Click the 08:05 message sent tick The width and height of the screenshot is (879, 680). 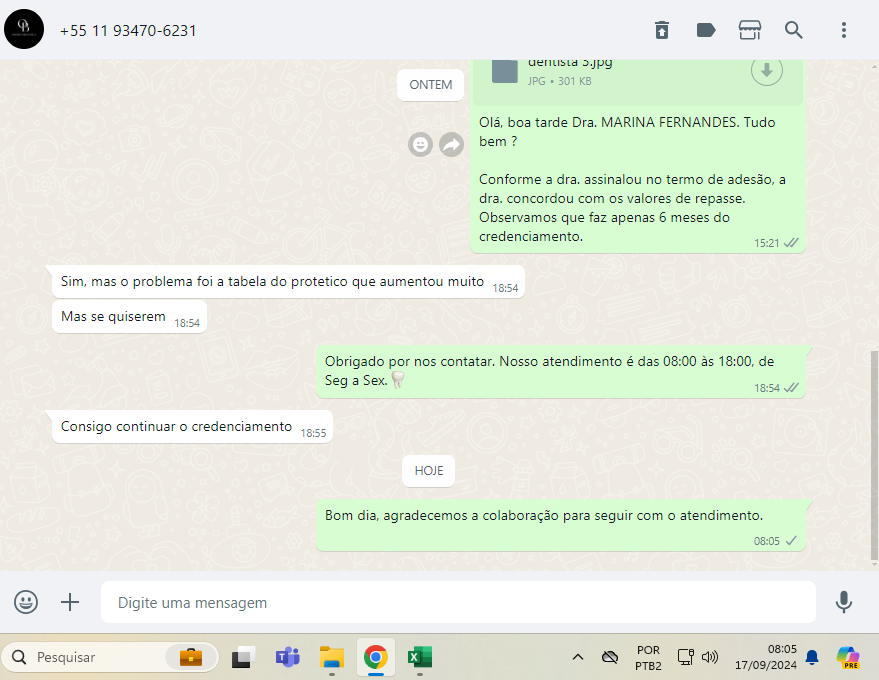790,541
